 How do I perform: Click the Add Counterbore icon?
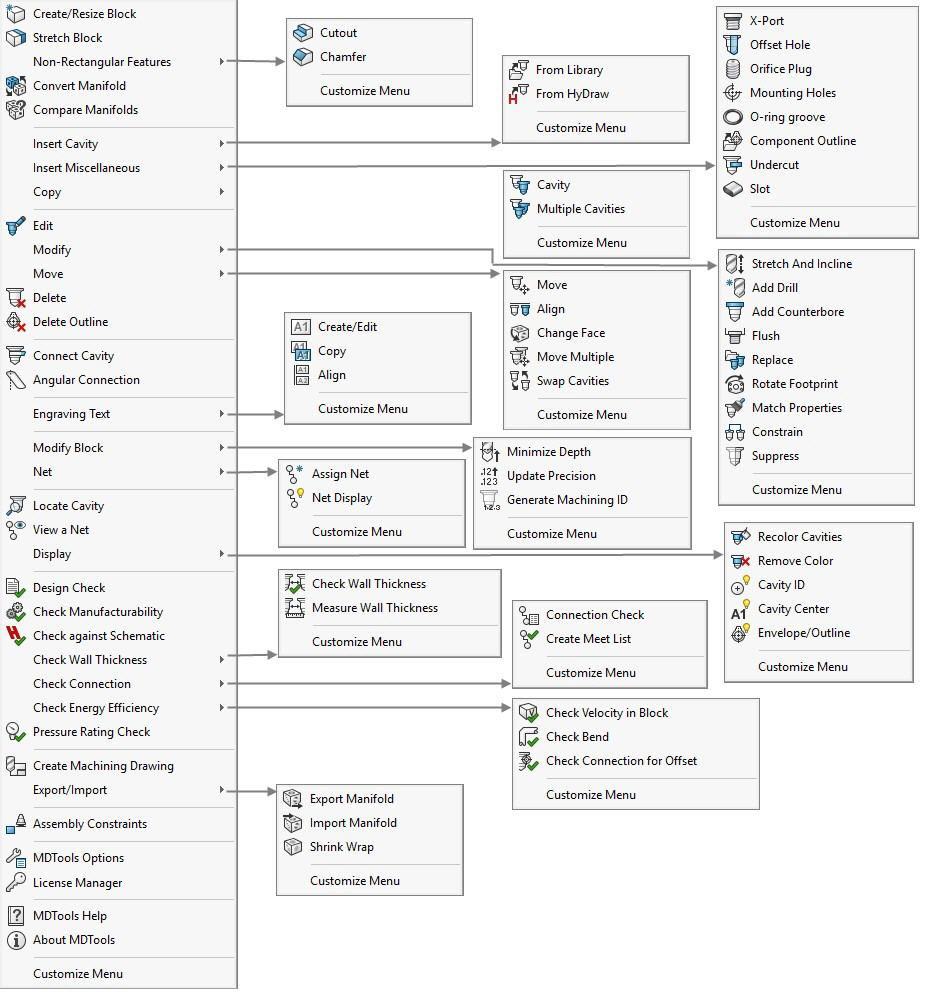point(735,312)
